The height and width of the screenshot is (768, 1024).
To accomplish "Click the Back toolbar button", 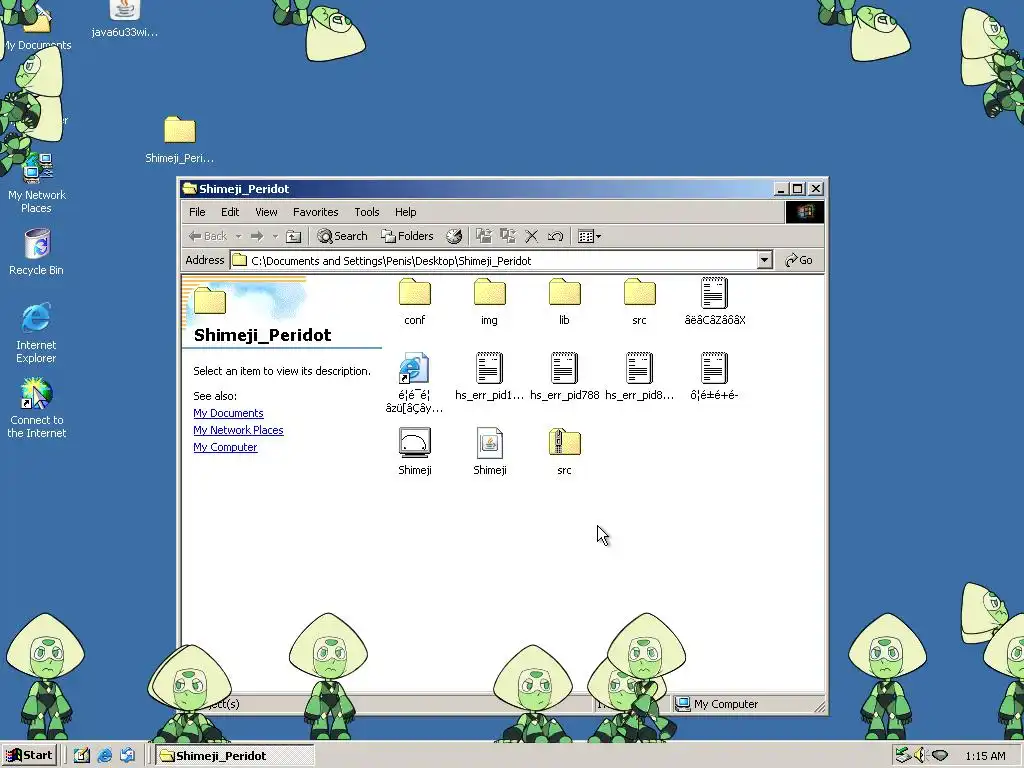I will pos(208,236).
